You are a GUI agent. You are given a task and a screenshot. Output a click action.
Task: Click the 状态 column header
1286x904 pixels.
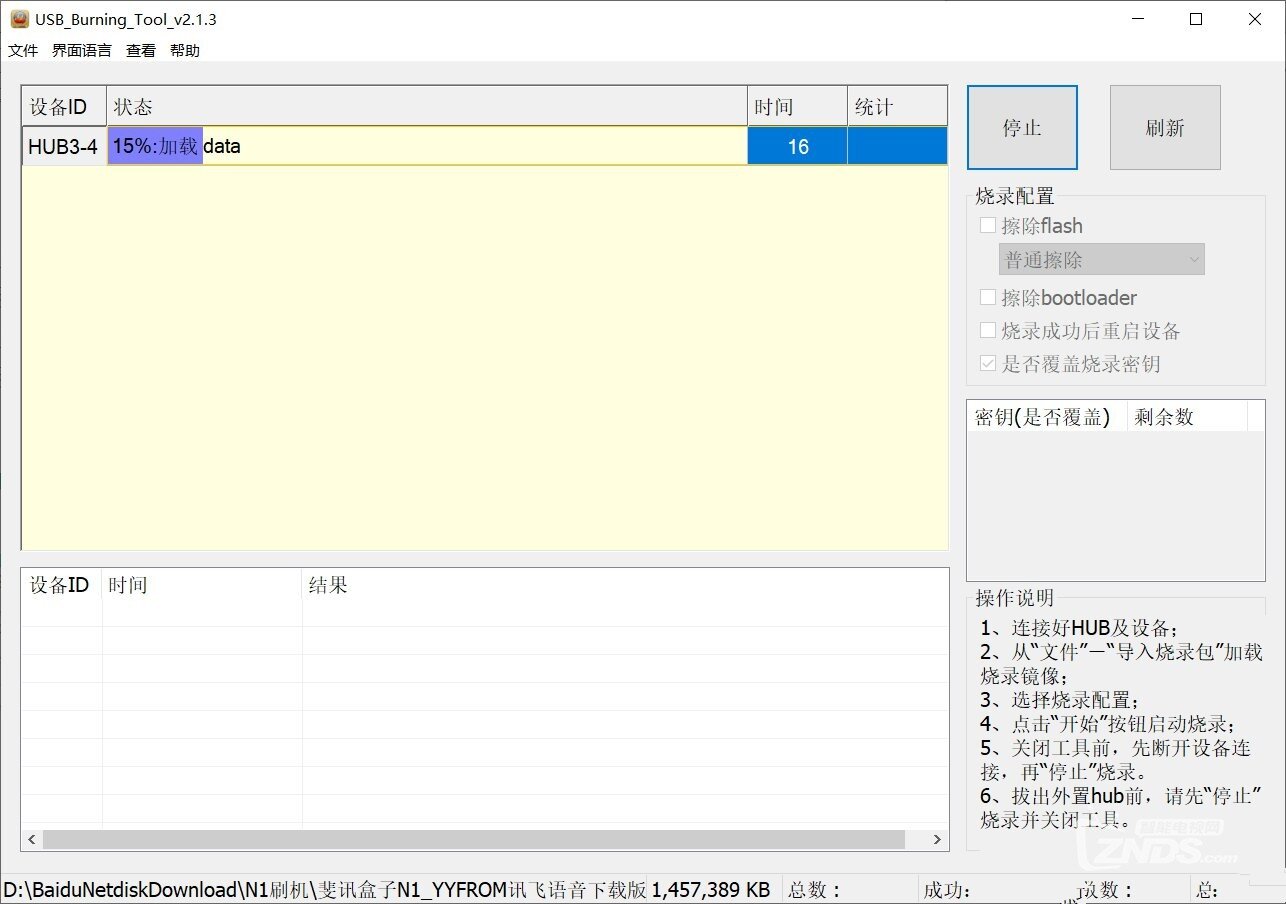click(x=426, y=107)
